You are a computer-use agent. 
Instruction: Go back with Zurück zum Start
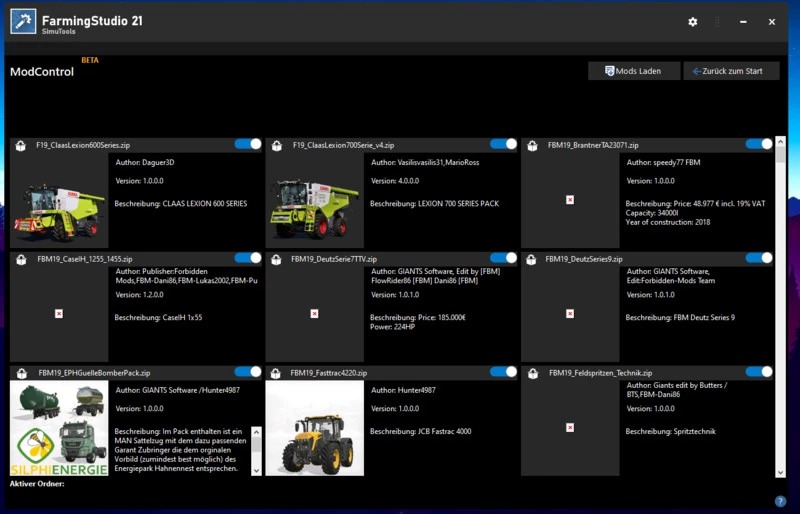coord(731,71)
